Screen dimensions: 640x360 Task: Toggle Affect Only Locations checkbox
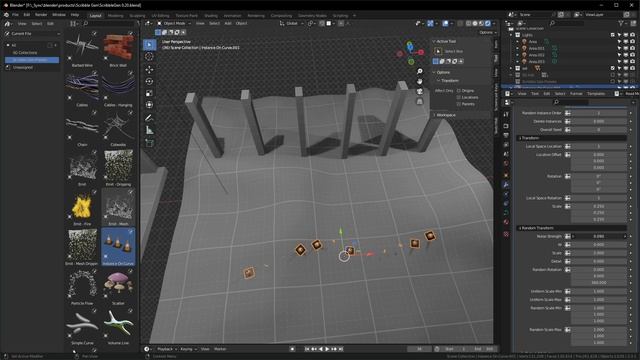tap(459, 98)
